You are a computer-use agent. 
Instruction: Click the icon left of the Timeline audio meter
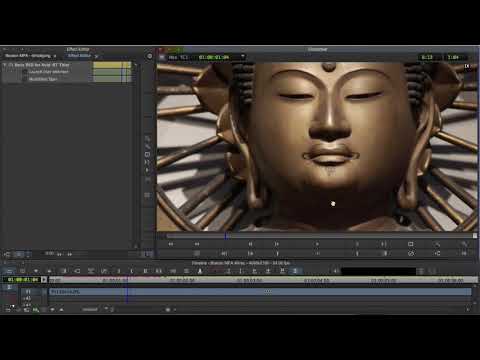(335, 271)
